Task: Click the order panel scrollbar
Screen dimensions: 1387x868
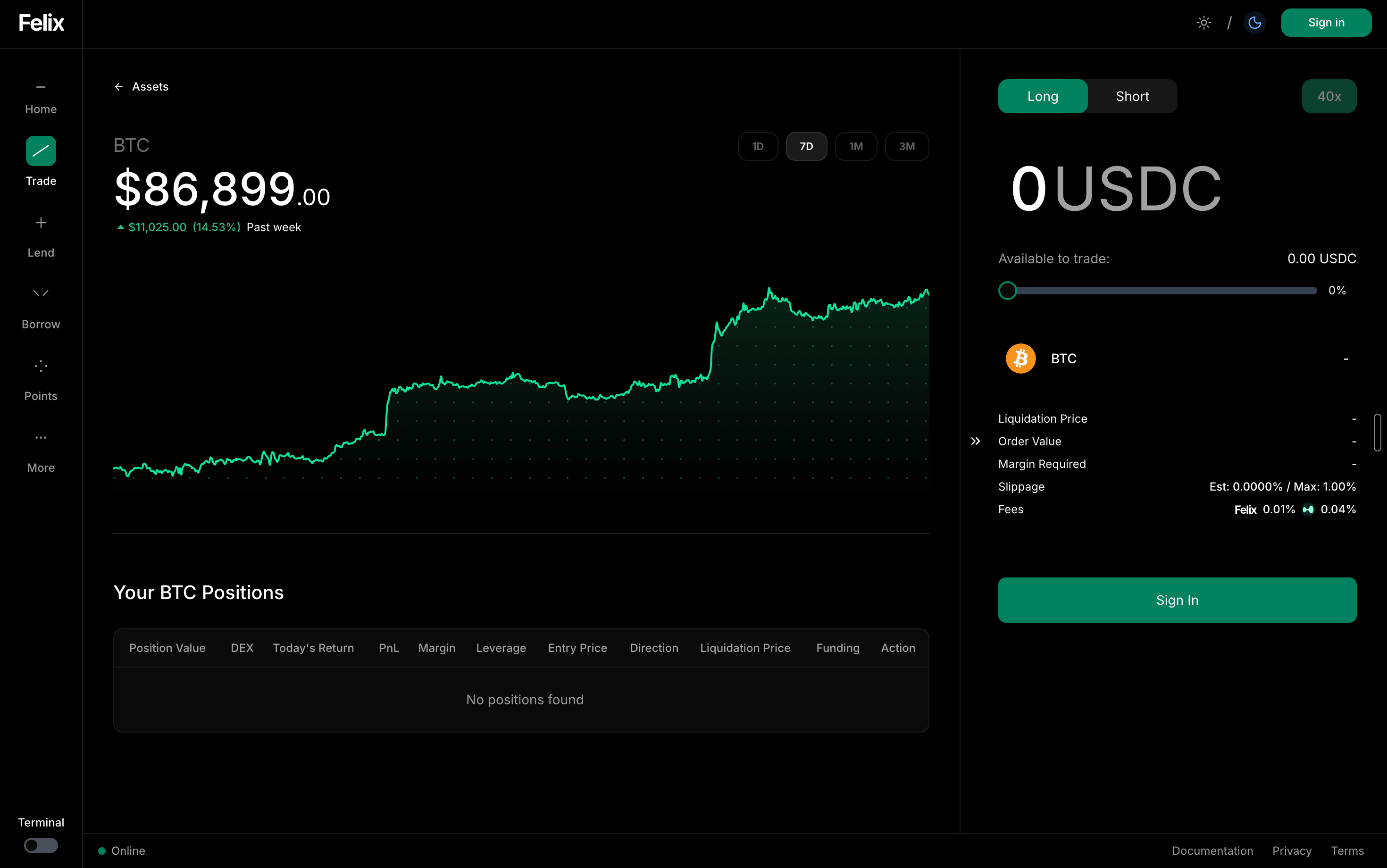Action: tap(1377, 432)
